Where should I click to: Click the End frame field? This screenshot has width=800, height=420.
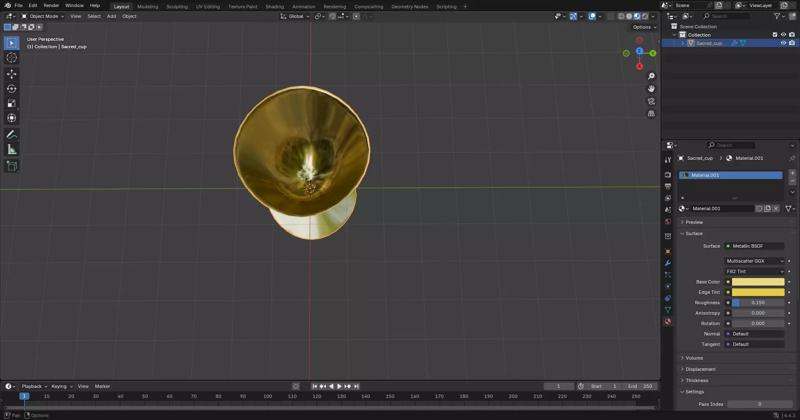point(641,387)
